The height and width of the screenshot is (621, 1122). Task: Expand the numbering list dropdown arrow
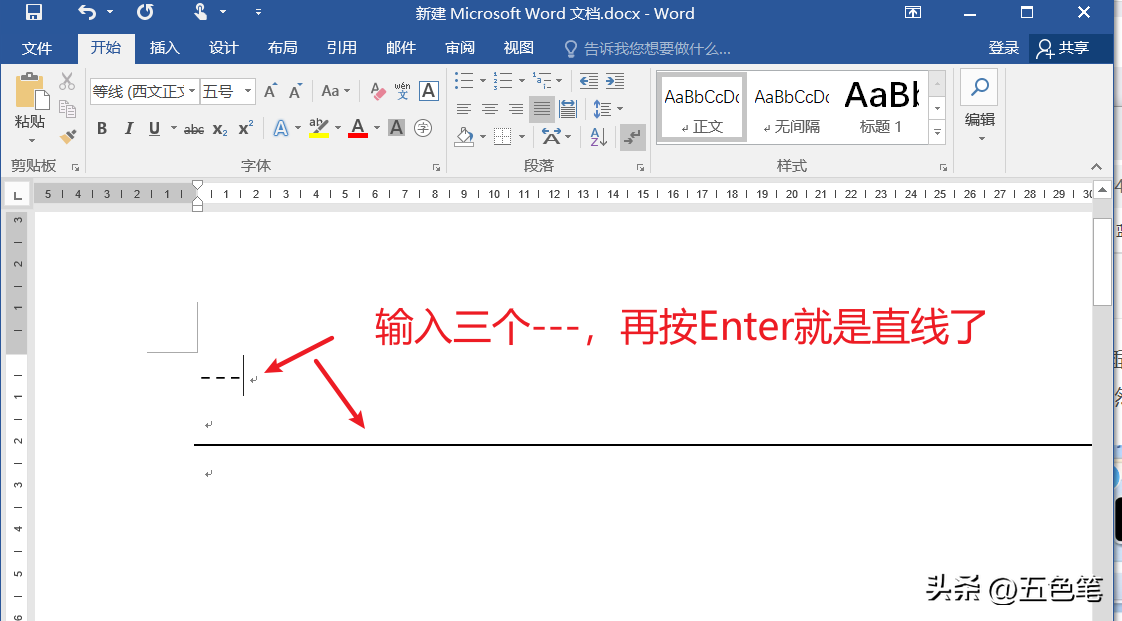pyautogui.click(x=521, y=81)
